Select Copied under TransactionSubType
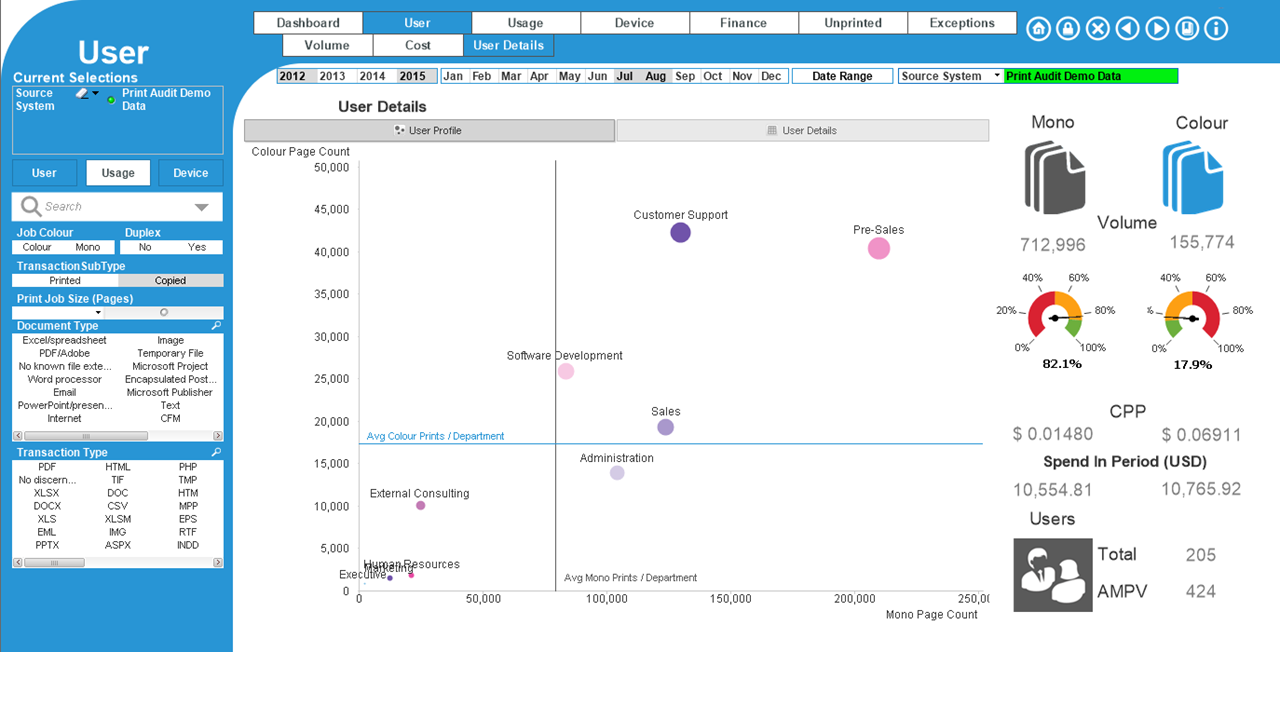The image size is (1280, 720). pos(170,281)
